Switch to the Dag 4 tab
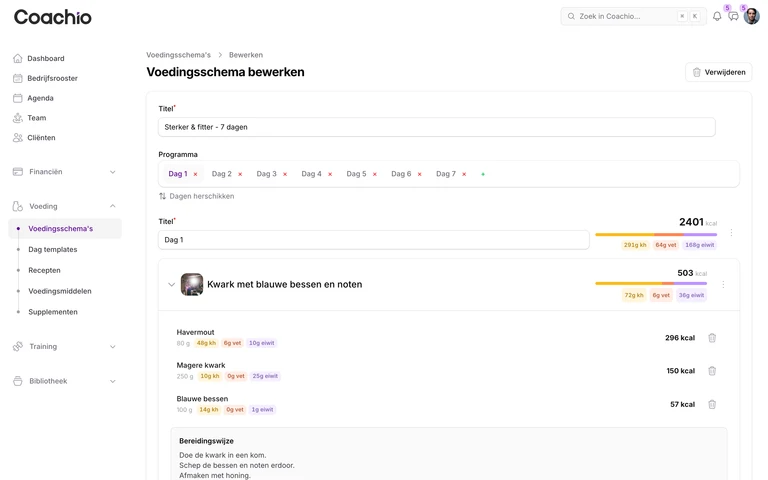The image size is (768, 480). point(312,174)
